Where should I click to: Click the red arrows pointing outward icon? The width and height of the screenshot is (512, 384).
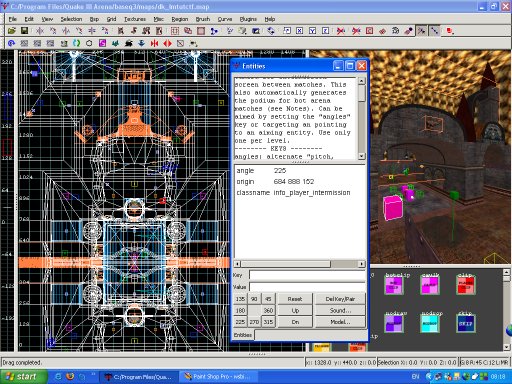point(167,43)
